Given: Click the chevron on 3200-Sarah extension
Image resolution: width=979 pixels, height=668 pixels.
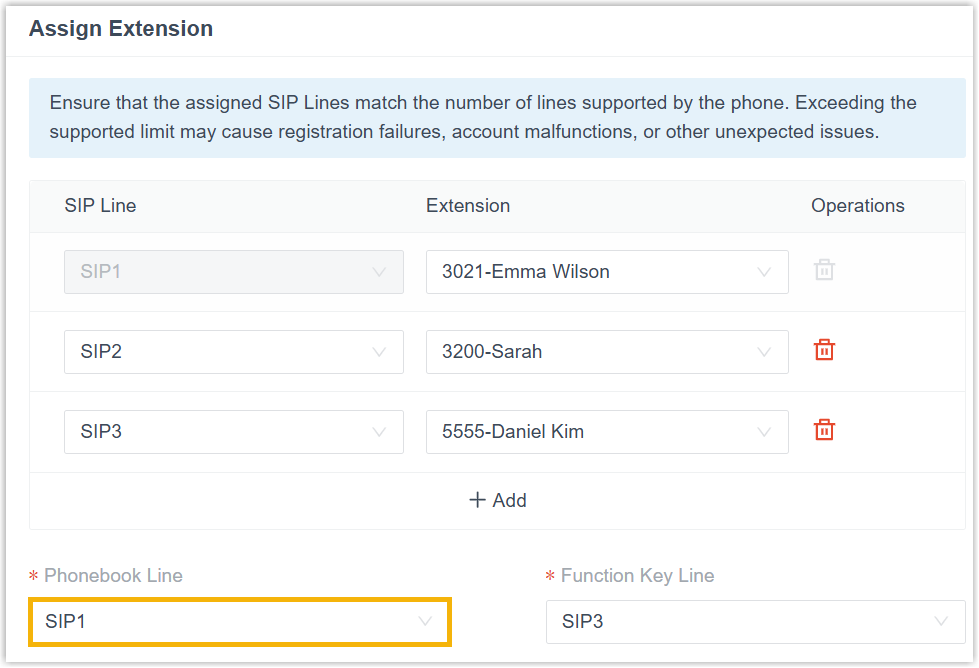Looking at the screenshot, I should (764, 352).
